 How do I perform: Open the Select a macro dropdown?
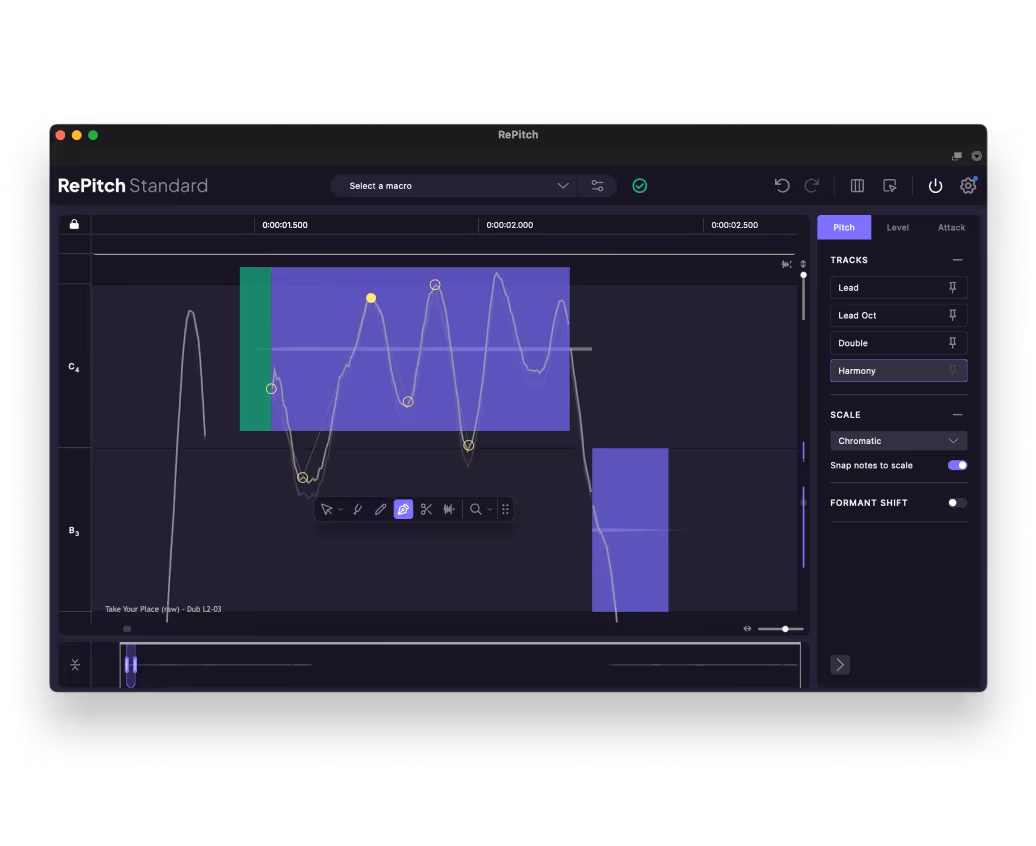click(x=454, y=186)
